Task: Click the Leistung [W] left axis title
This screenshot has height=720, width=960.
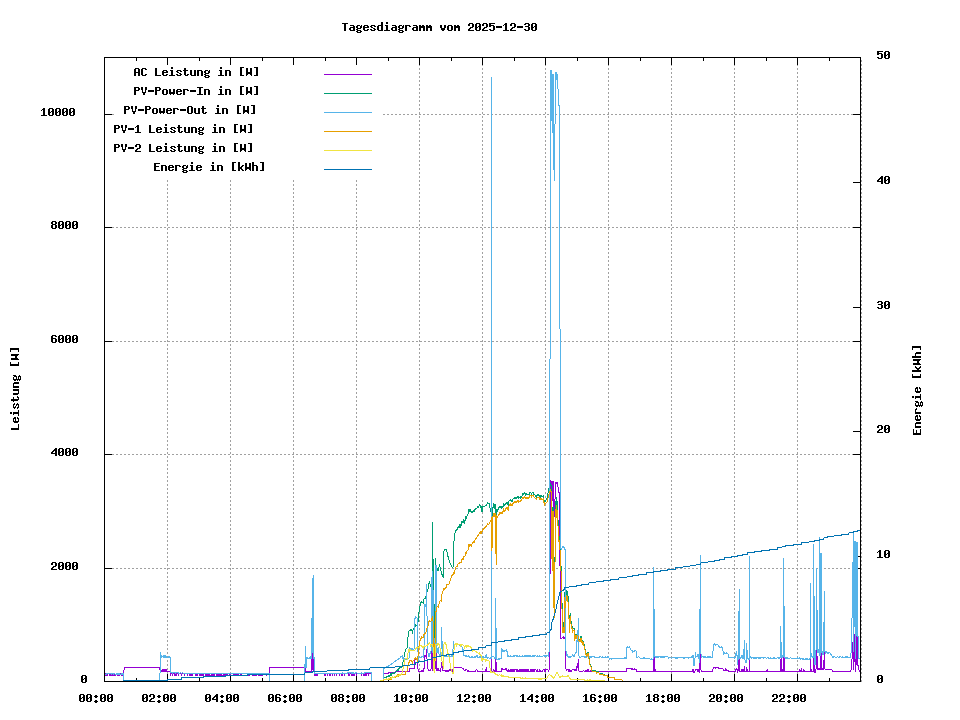Action: [x=15, y=389]
